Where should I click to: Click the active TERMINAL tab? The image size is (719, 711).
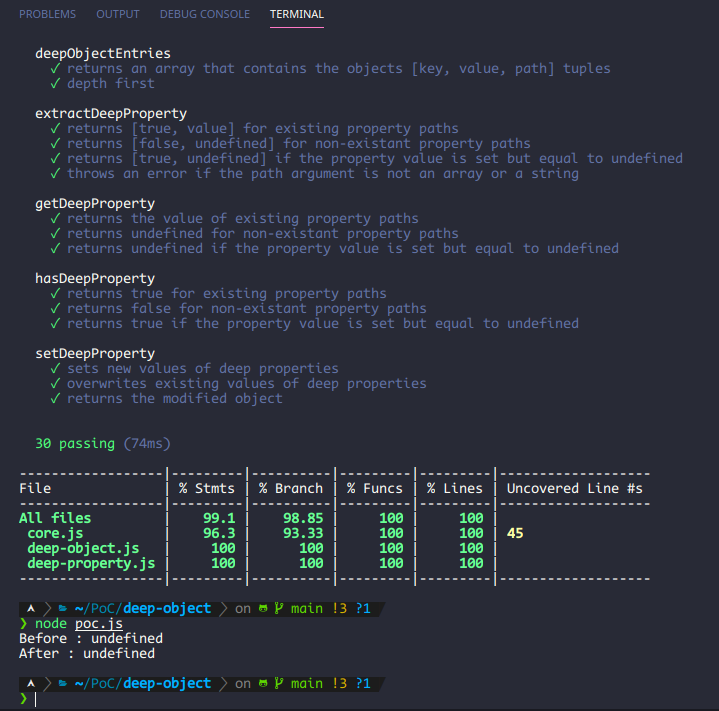click(x=297, y=14)
